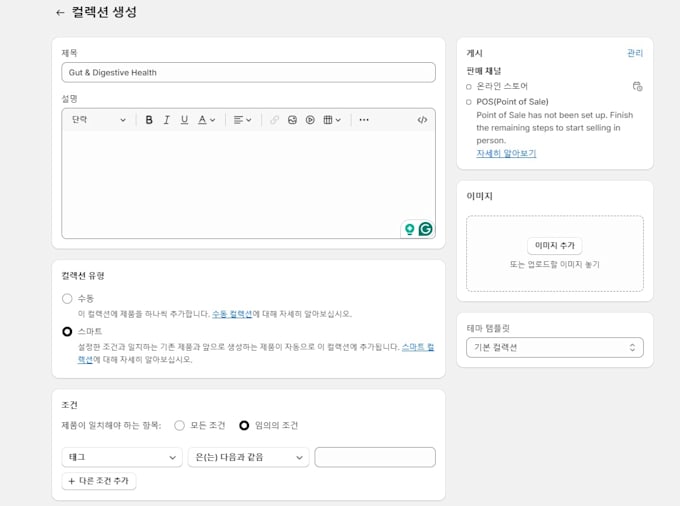Image resolution: width=680 pixels, height=506 pixels.
Task: Open the 수동 컬렉션 help link
Action: (232, 314)
